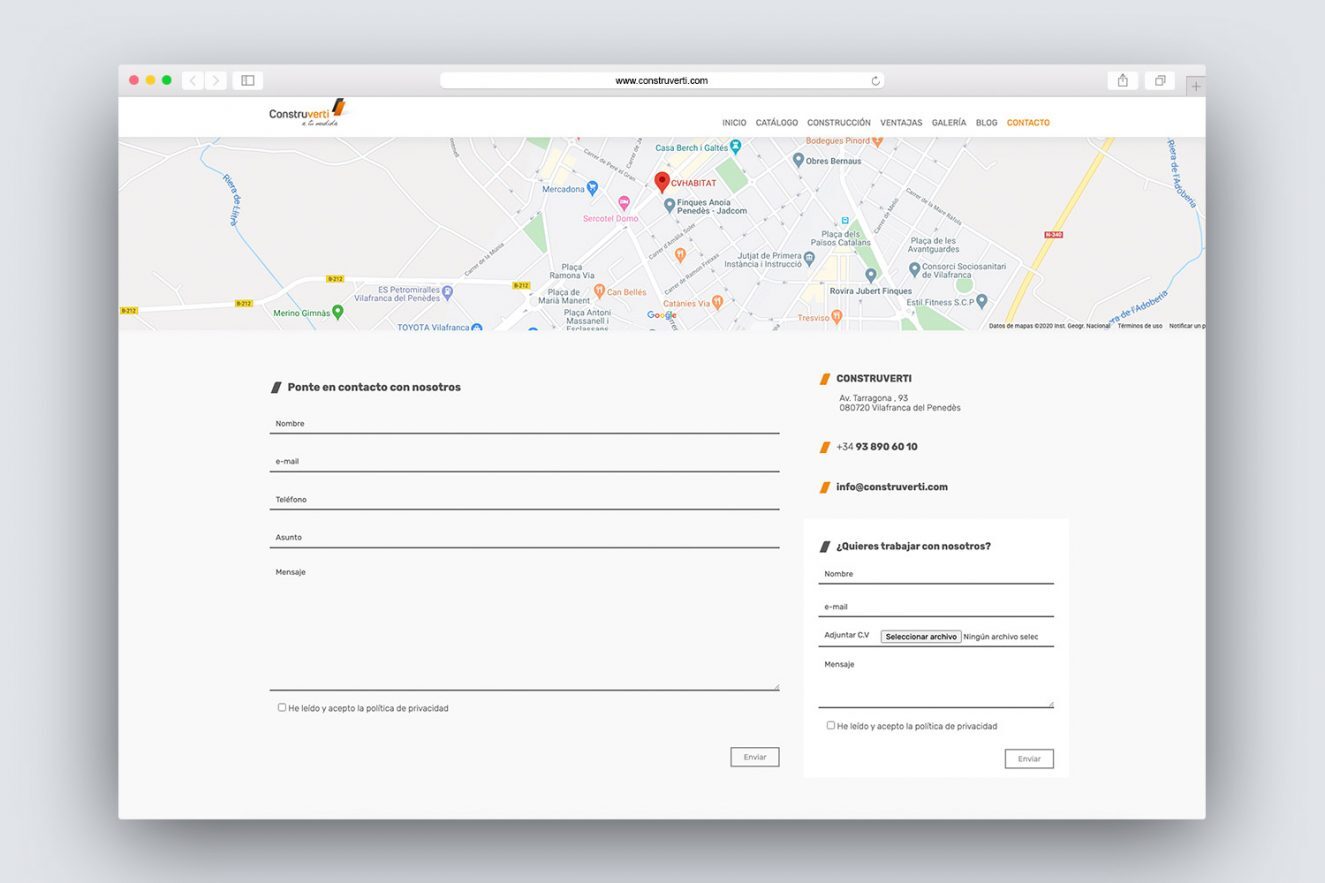Click the Sercotel Domo hotel marker
The image size is (1325, 883).
pos(625,203)
